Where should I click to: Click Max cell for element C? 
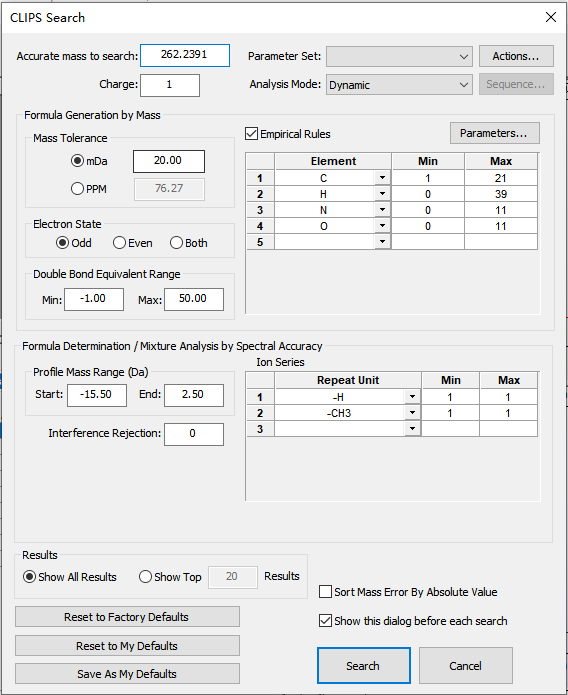click(x=501, y=178)
